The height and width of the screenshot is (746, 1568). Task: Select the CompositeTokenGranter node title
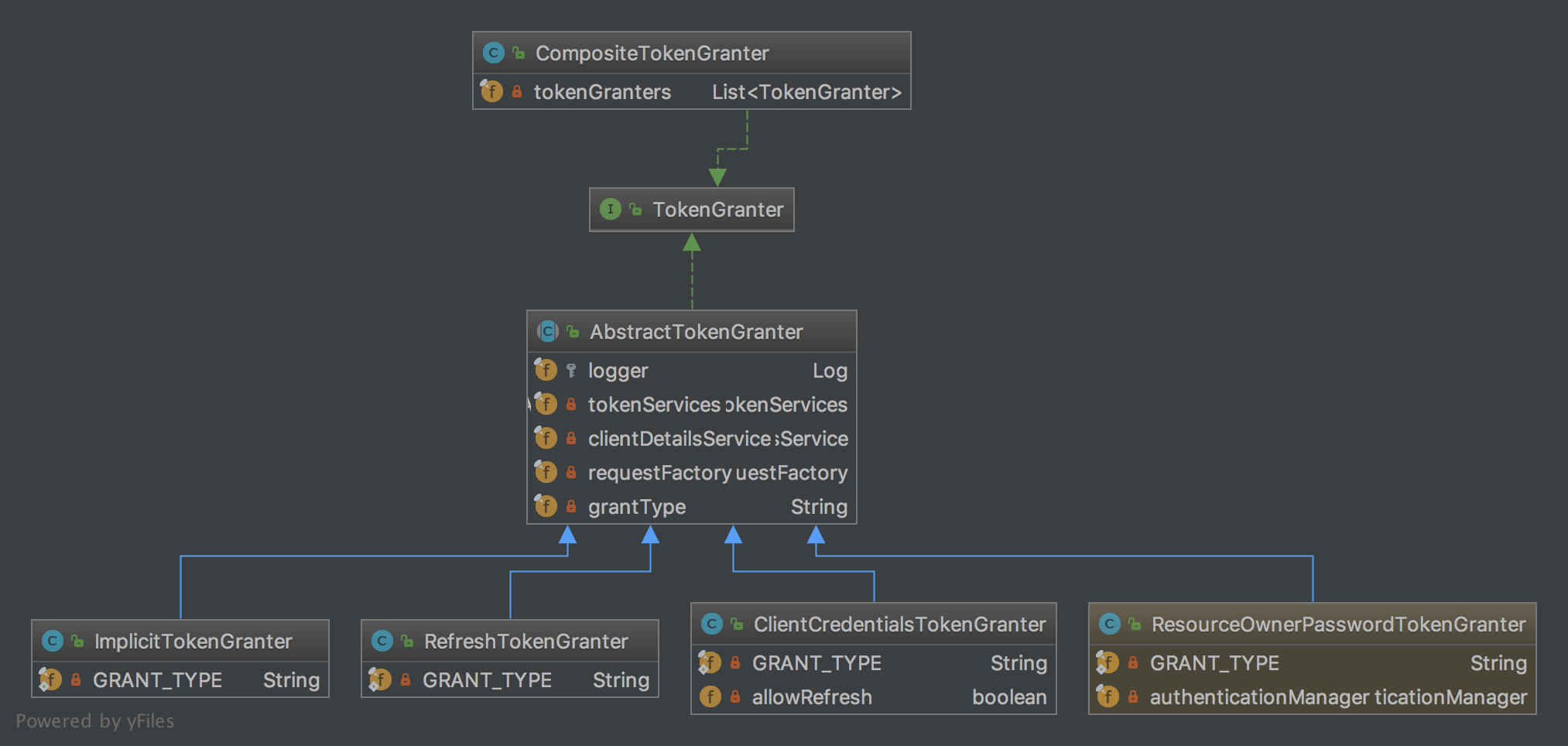(652, 53)
